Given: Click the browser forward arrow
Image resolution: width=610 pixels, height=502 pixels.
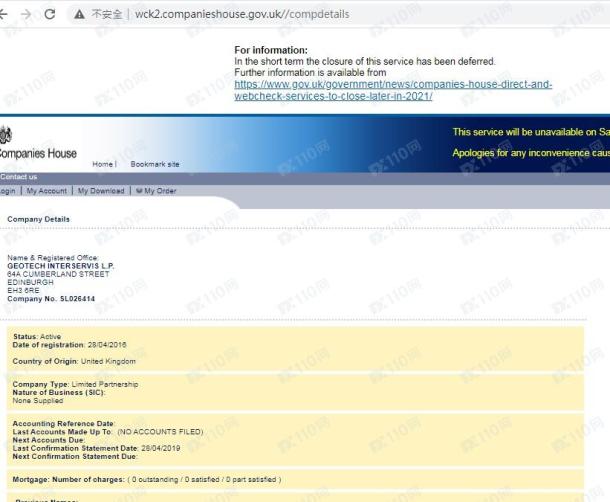Looking at the screenshot, I should [x=26, y=14].
